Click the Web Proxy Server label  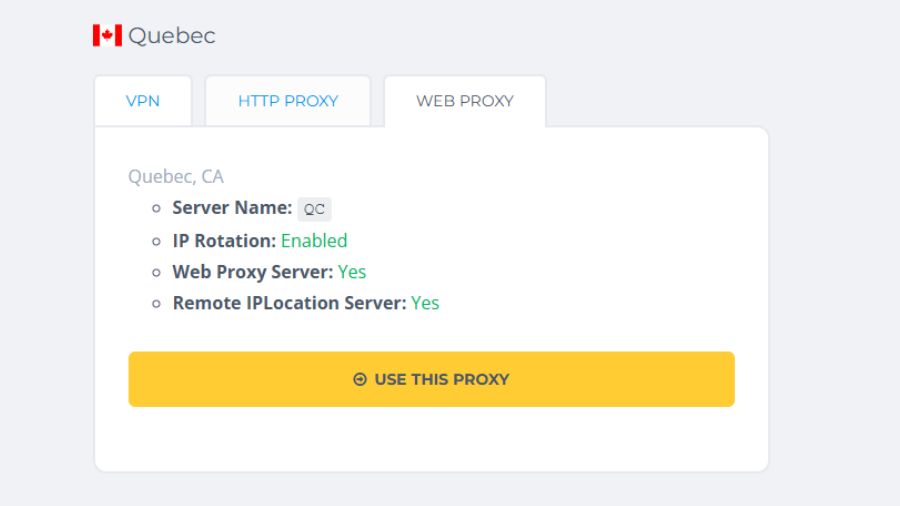(x=252, y=271)
